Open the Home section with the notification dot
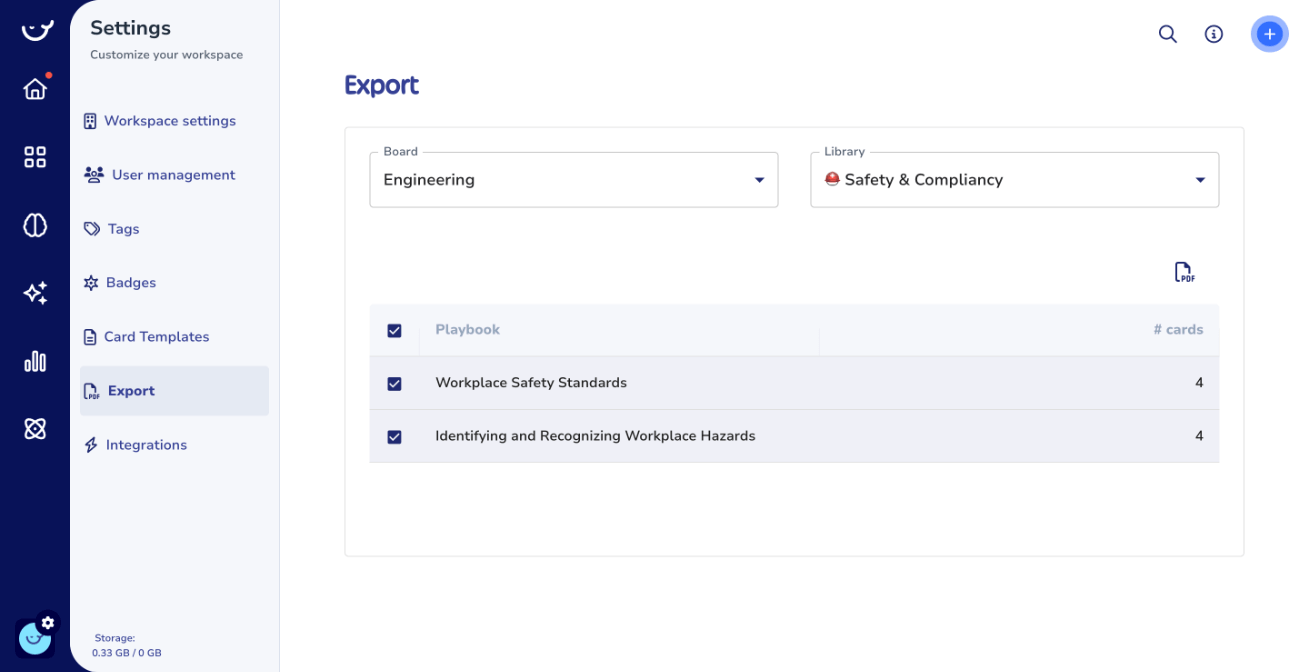This screenshot has height=672, width=1309. (x=35, y=88)
